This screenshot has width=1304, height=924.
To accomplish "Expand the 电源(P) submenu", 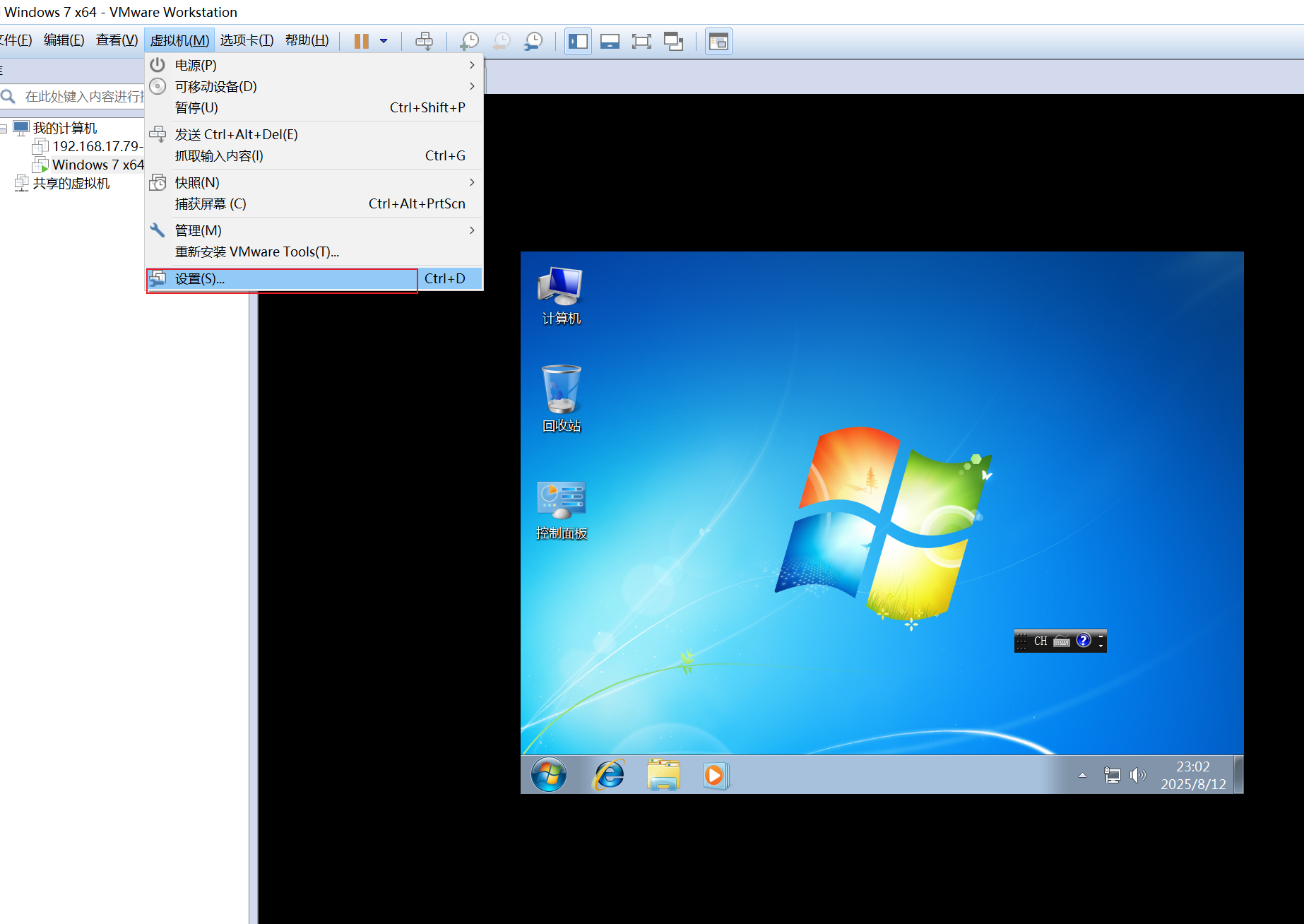I will [x=314, y=65].
